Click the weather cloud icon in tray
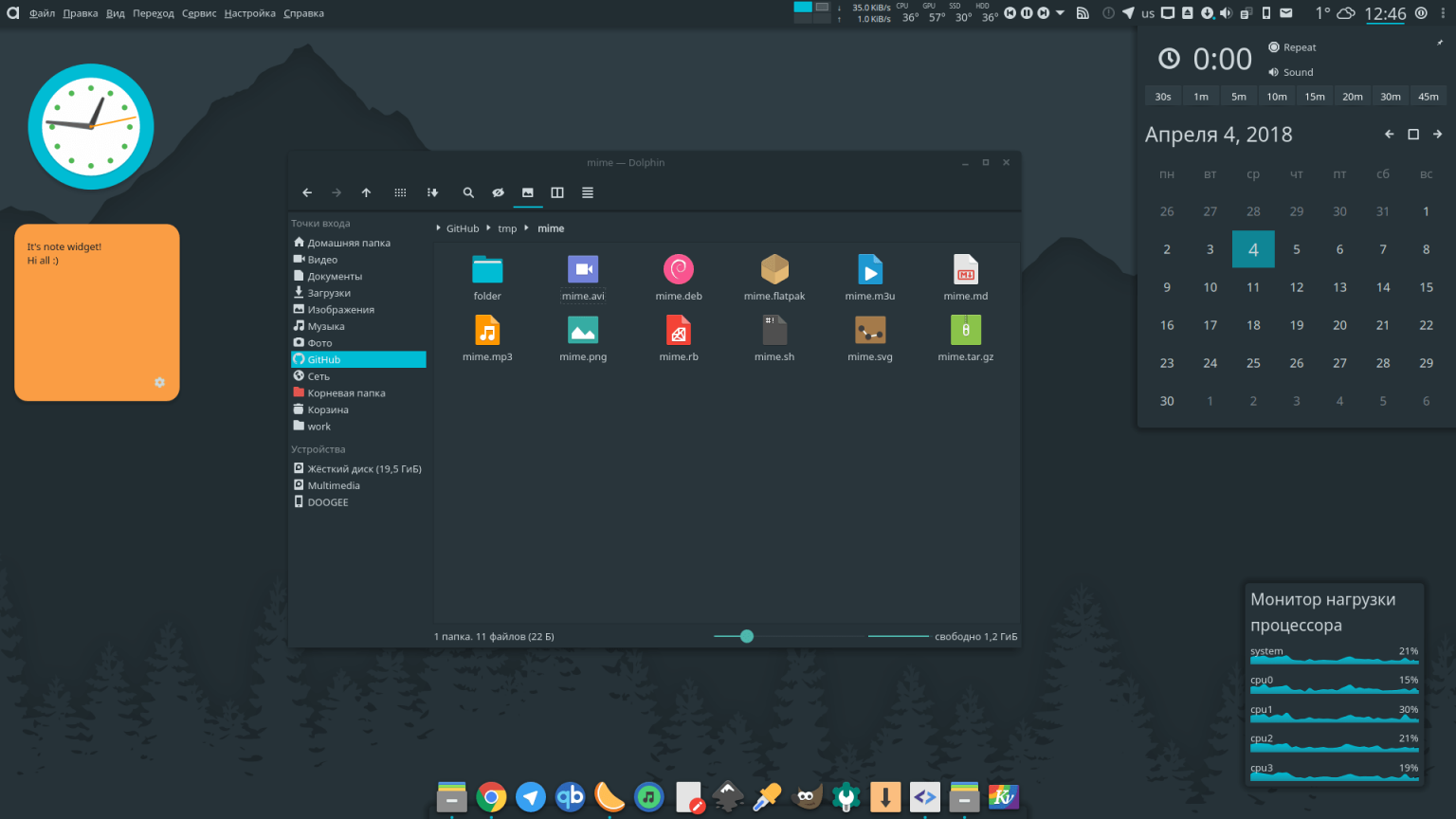The height and width of the screenshot is (819, 1456). point(1346,13)
